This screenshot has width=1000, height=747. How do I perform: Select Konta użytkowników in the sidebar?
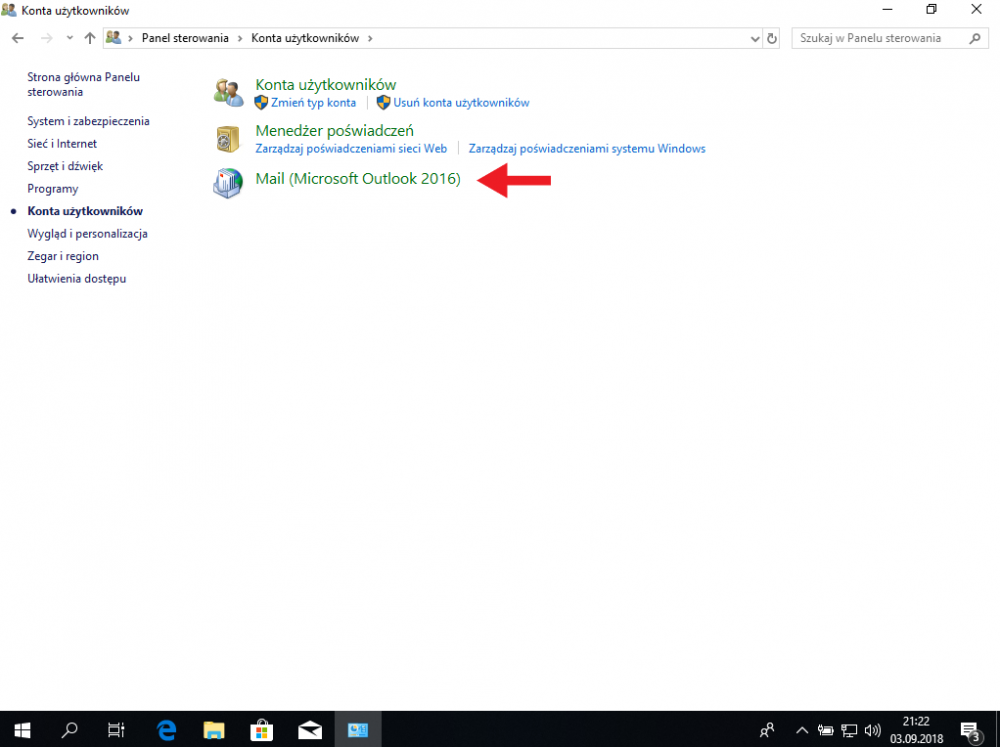click(85, 211)
